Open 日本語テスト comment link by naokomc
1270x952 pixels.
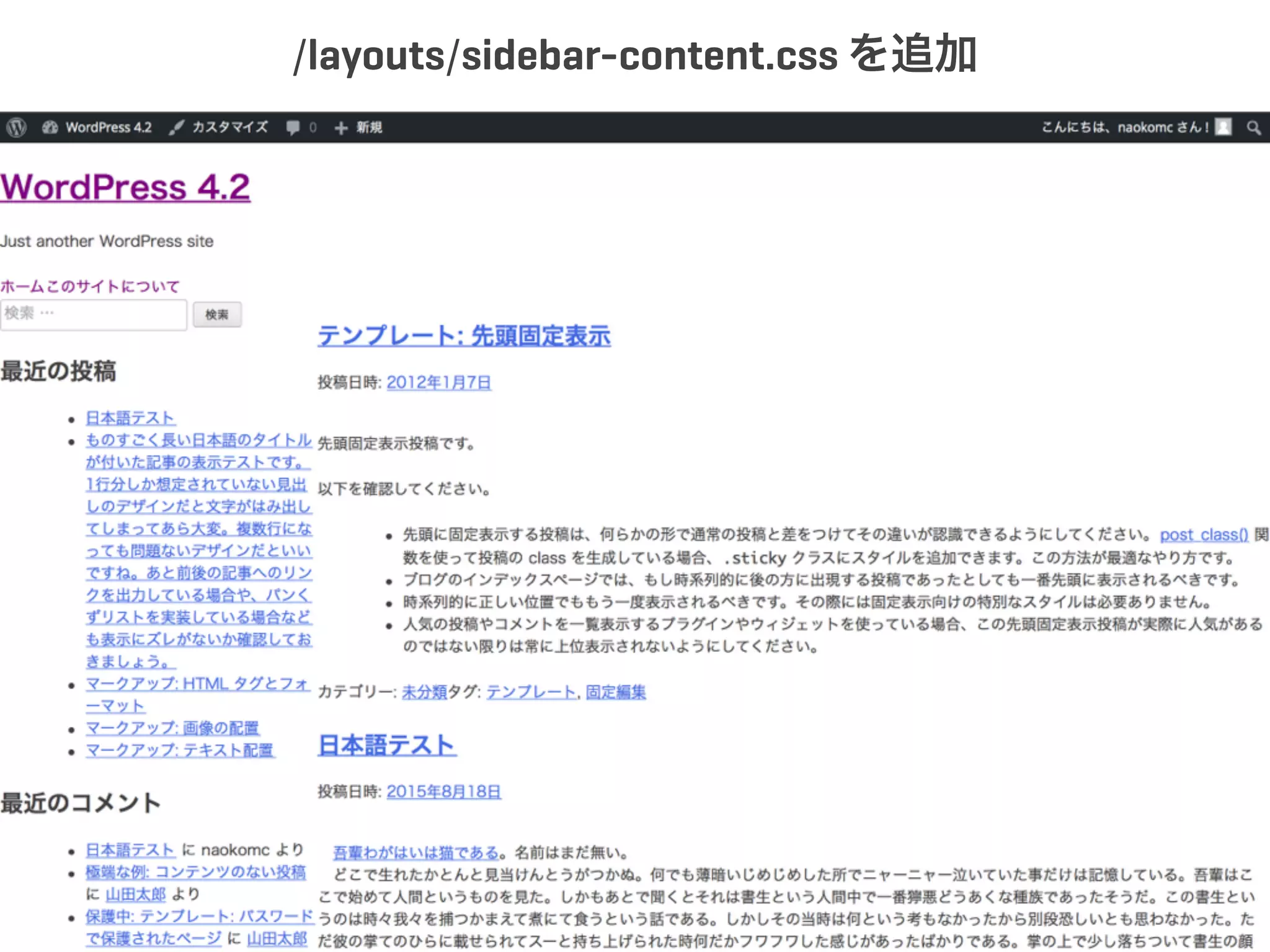[x=130, y=850]
